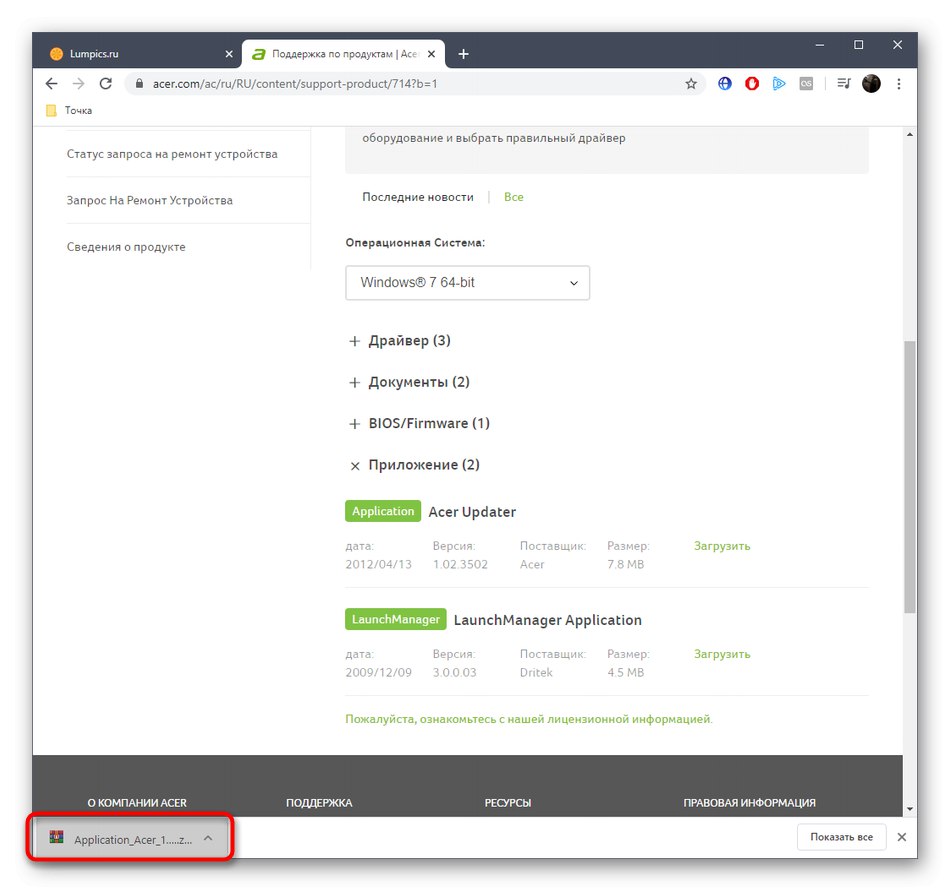Go back to the previous page
The width and height of the screenshot is (950, 891).
(51, 84)
